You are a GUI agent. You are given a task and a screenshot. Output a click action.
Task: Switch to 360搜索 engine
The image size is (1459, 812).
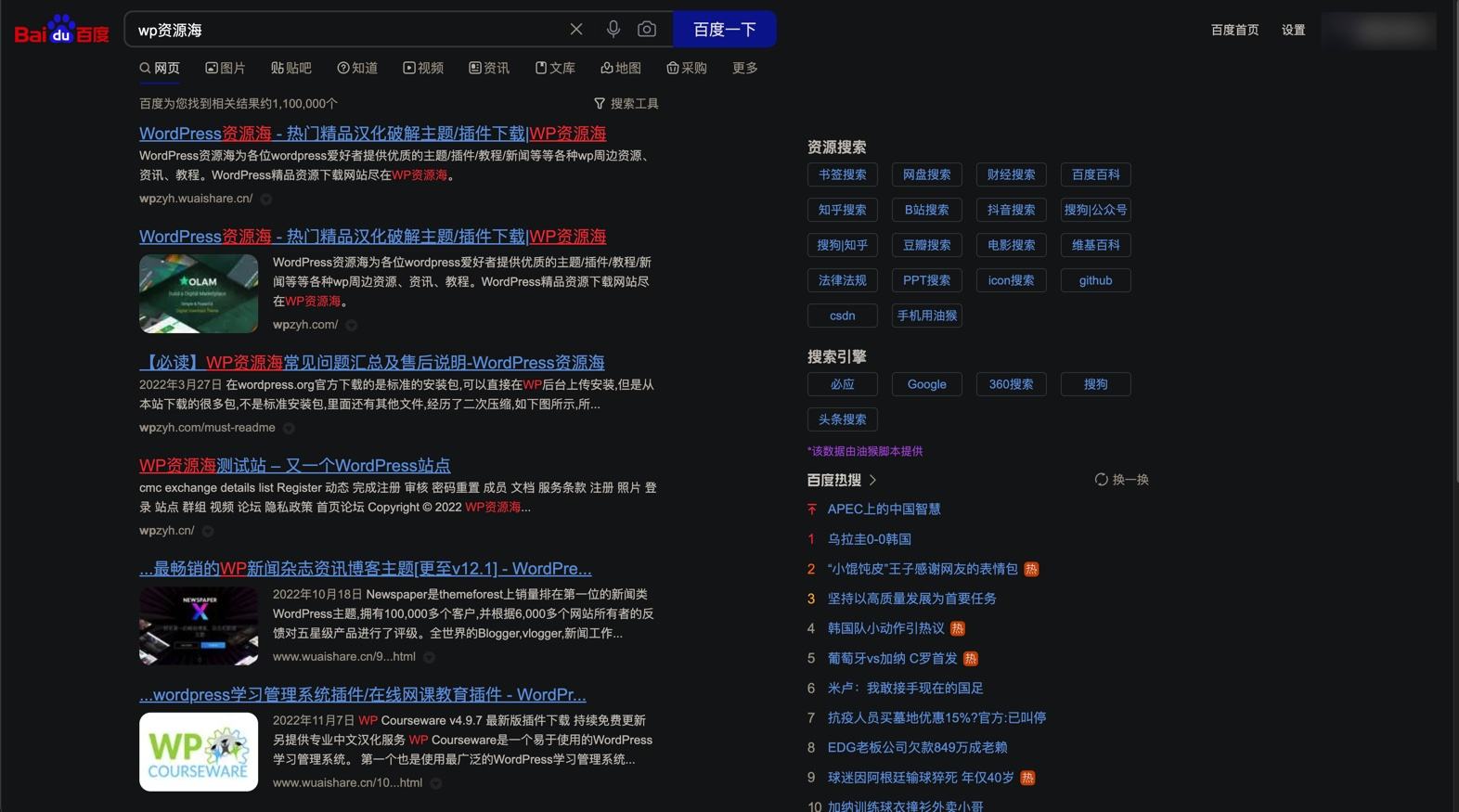tap(1012, 384)
